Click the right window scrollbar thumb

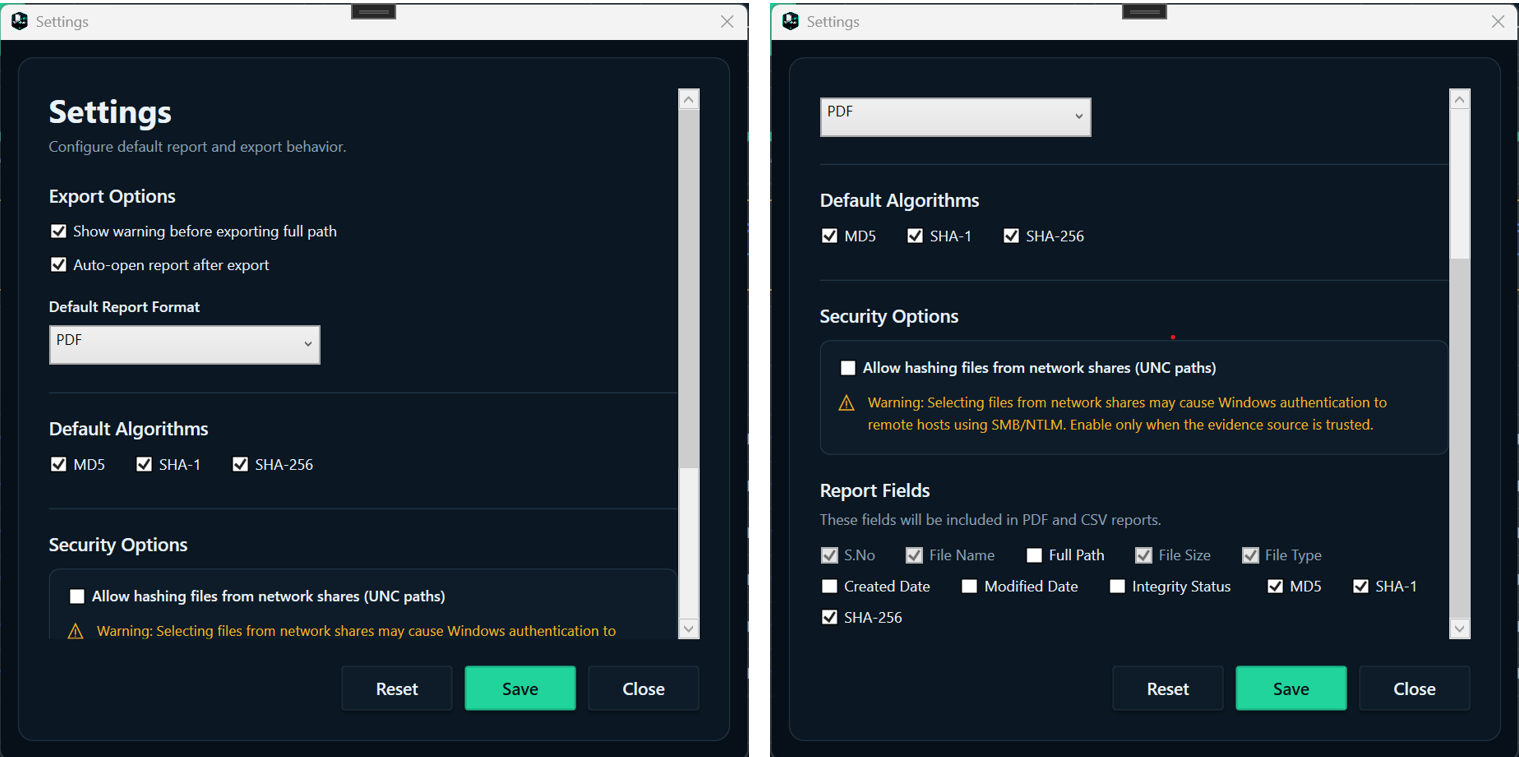click(x=1459, y=438)
